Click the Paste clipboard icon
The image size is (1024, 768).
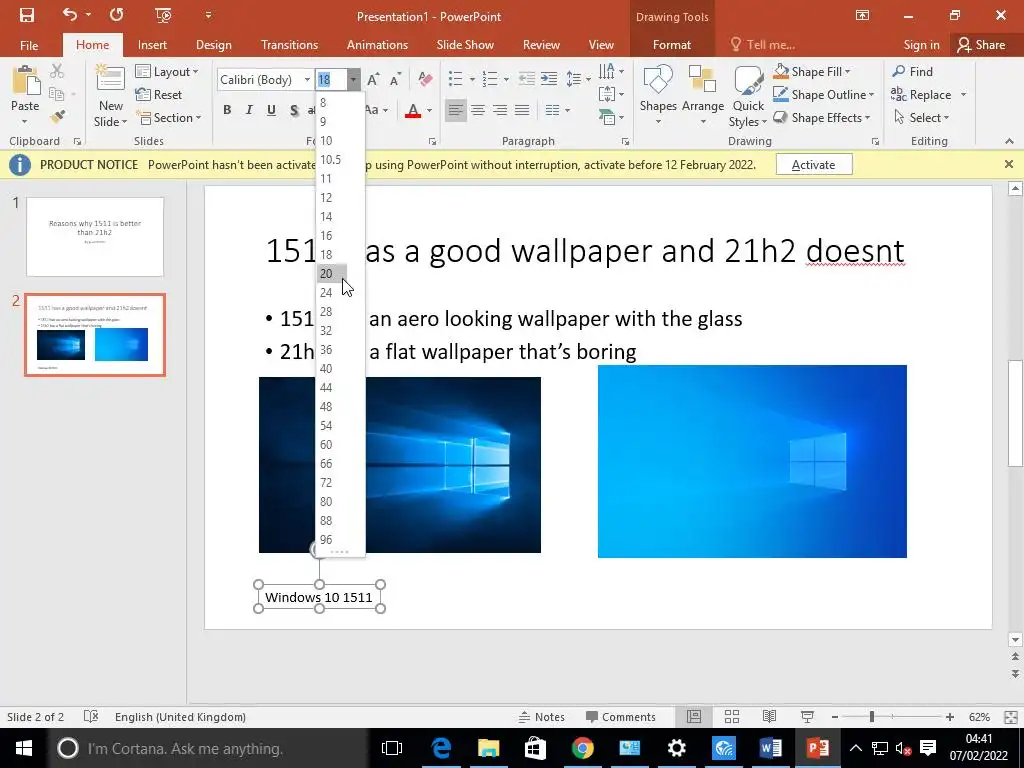pyautogui.click(x=26, y=82)
